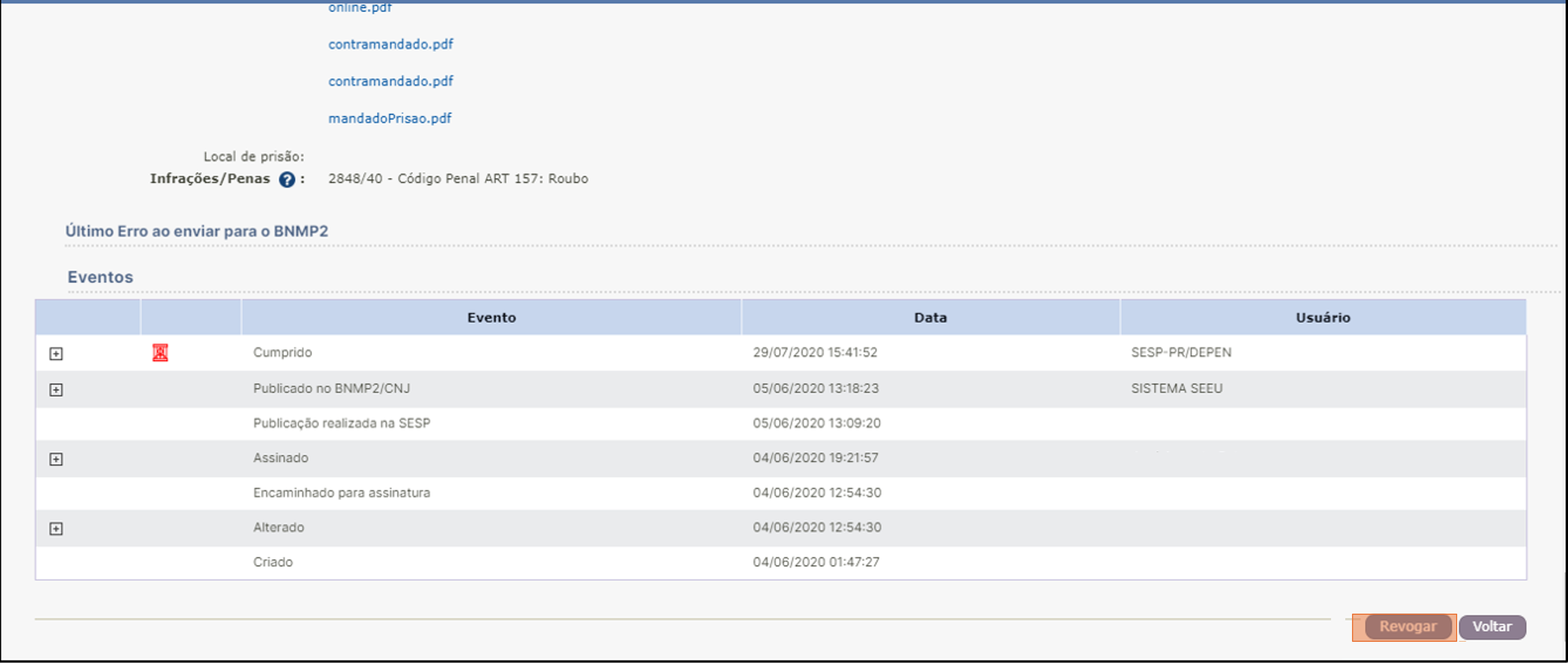This screenshot has height=665, width=1568.
Task: Click the Evento column header
Action: pos(491,317)
